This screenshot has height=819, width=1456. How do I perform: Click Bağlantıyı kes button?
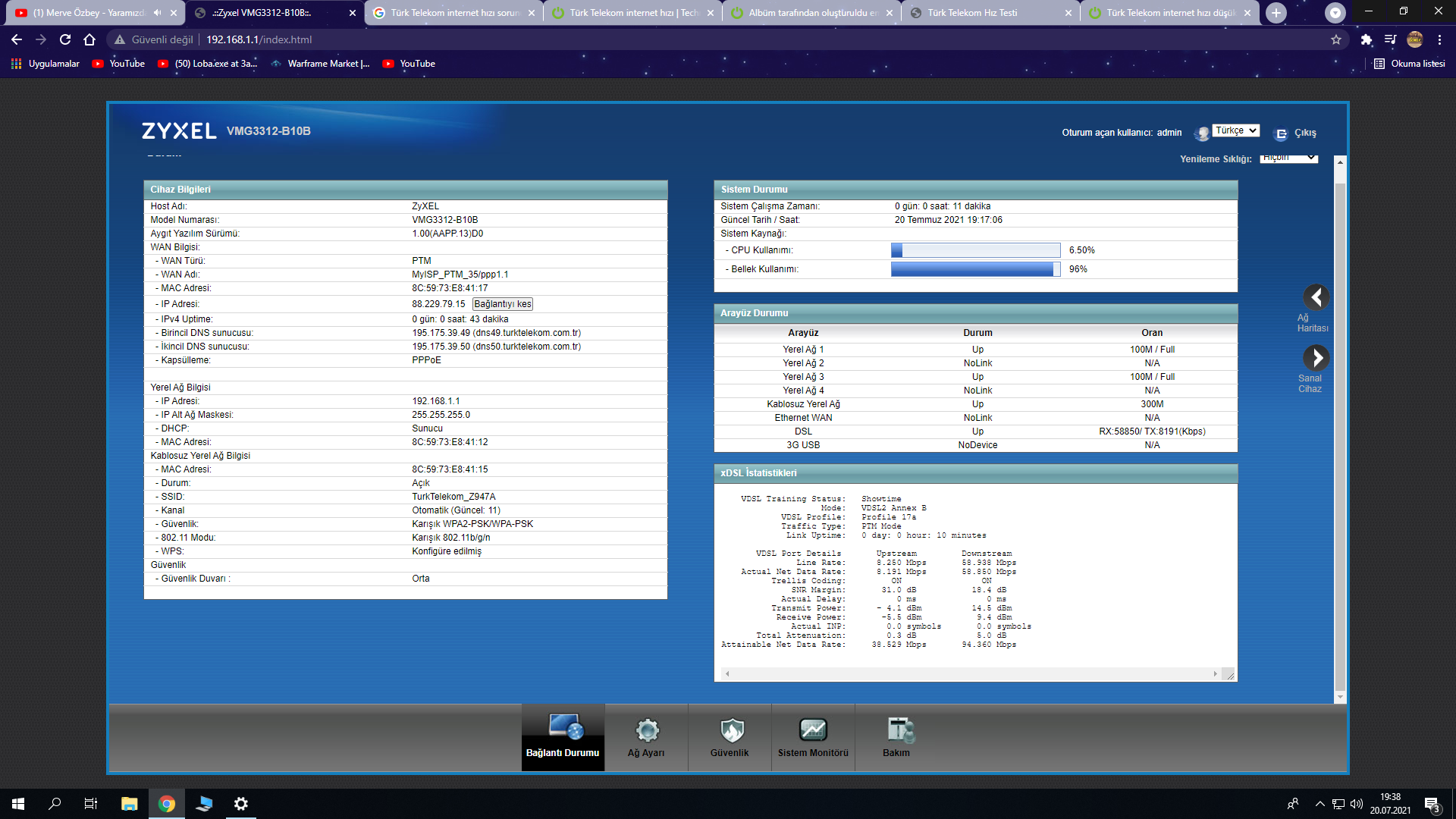pos(502,304)
